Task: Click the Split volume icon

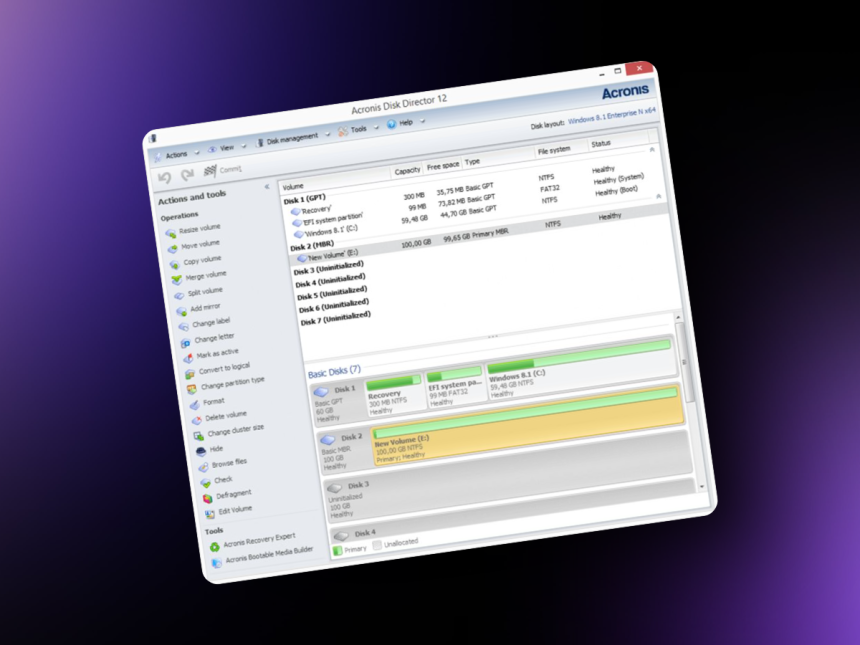Action: point(179,296)
